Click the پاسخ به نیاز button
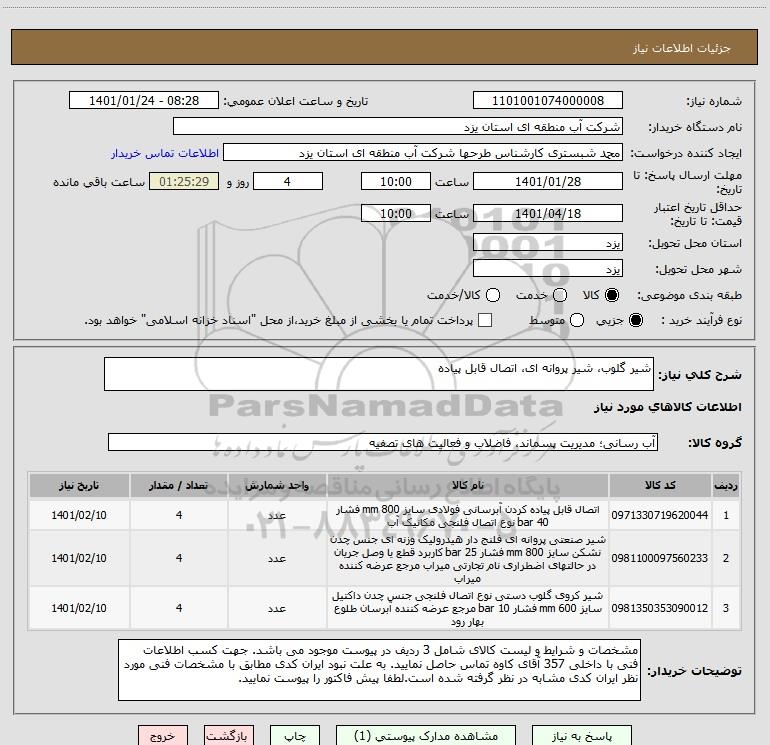 tap(582, 736)
